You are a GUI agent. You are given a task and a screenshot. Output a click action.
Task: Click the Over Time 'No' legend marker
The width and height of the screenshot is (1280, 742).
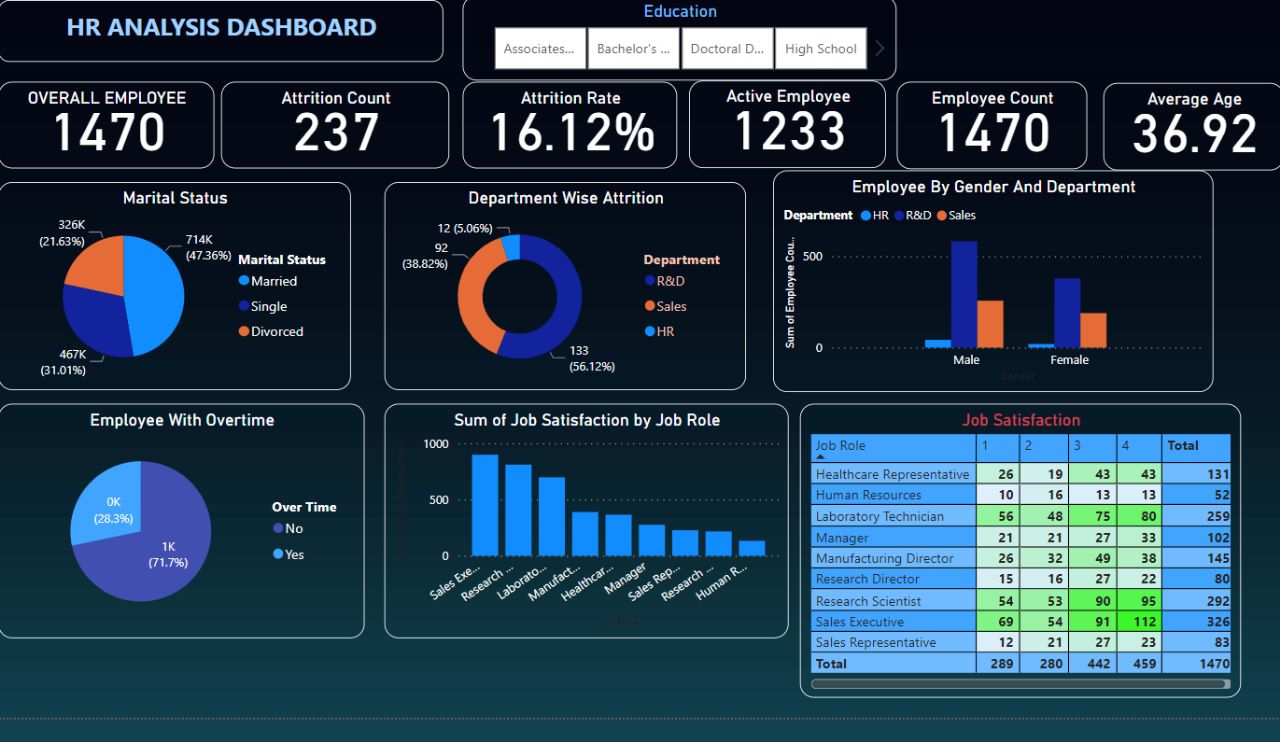pos(278,529)
